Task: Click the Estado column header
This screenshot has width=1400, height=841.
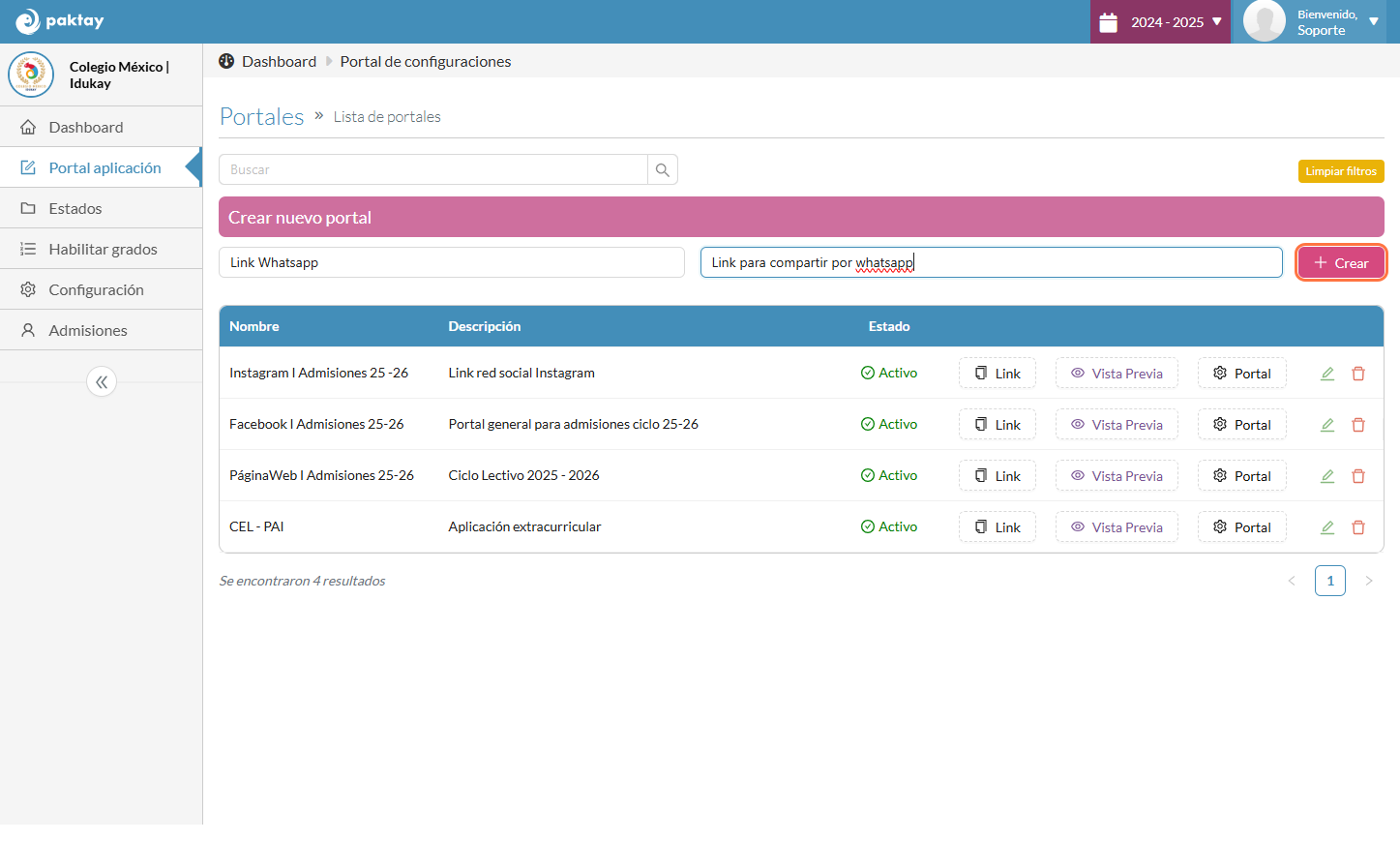Action: [889, 326]
